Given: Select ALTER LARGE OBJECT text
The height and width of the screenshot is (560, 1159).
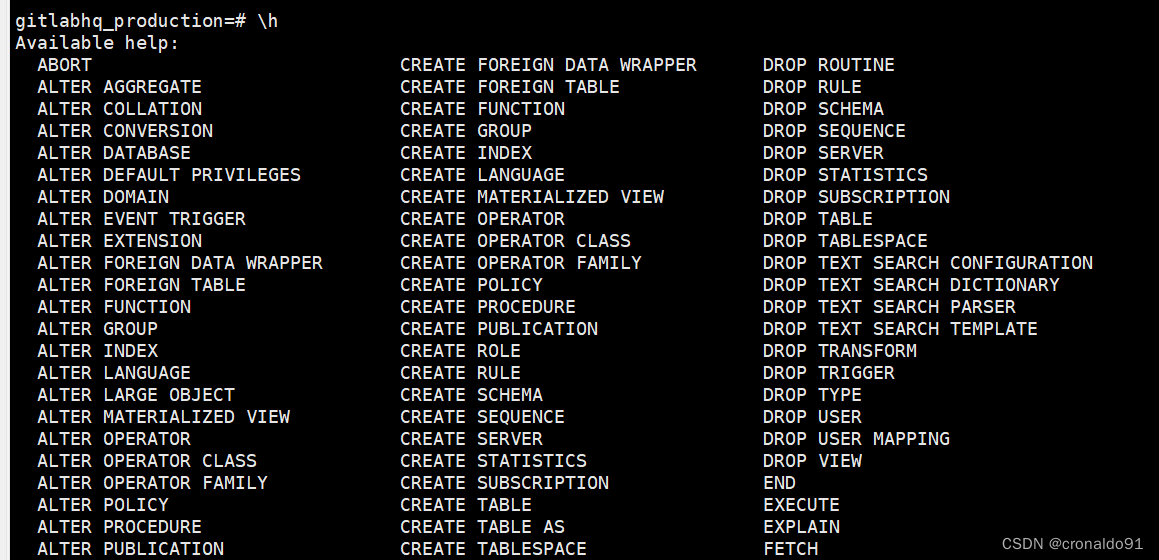Looking at the screenshot, I should tap(136, 395).
